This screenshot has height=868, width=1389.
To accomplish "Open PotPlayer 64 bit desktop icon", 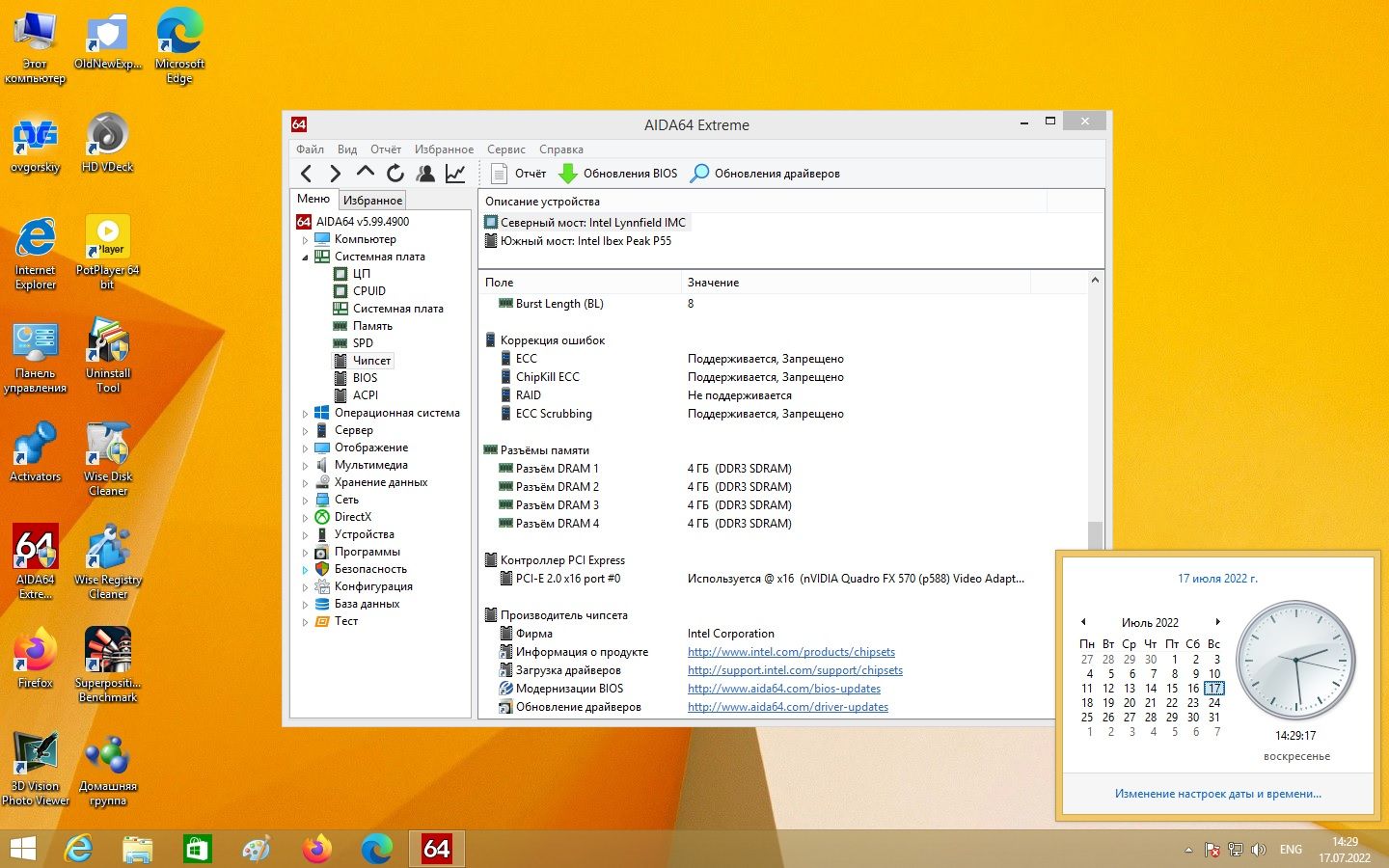I will (107, 251).
